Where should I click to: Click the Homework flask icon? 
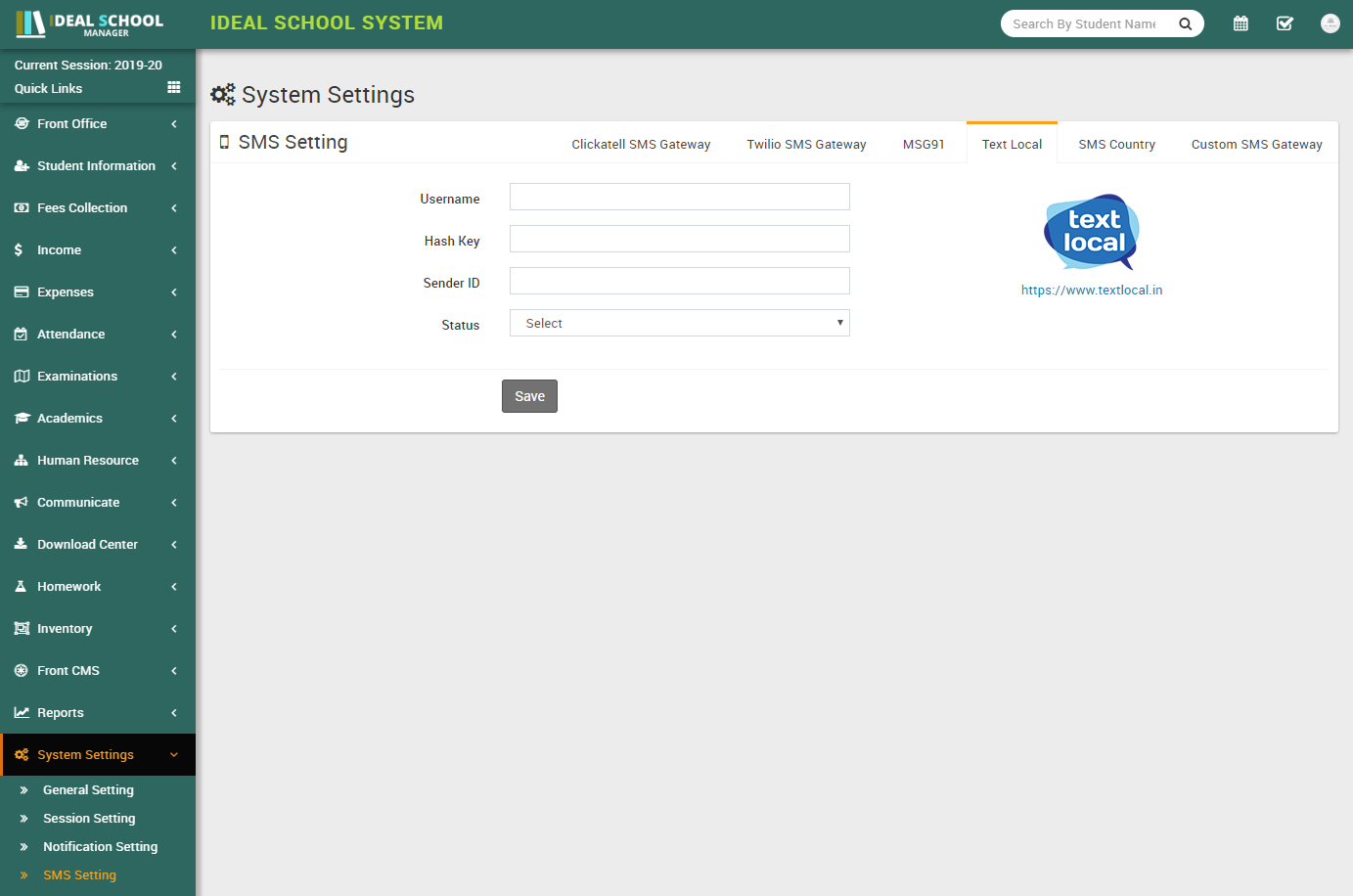pos(21,586)
